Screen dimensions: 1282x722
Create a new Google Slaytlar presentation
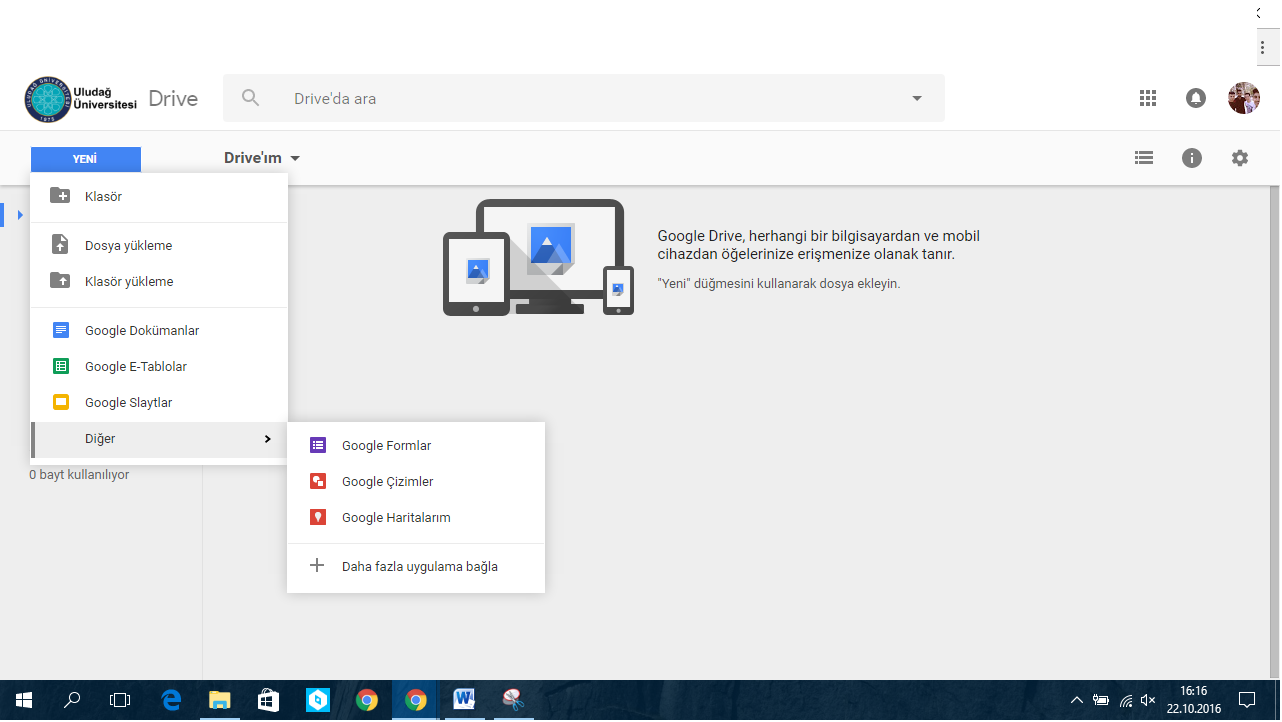[159, 402]
